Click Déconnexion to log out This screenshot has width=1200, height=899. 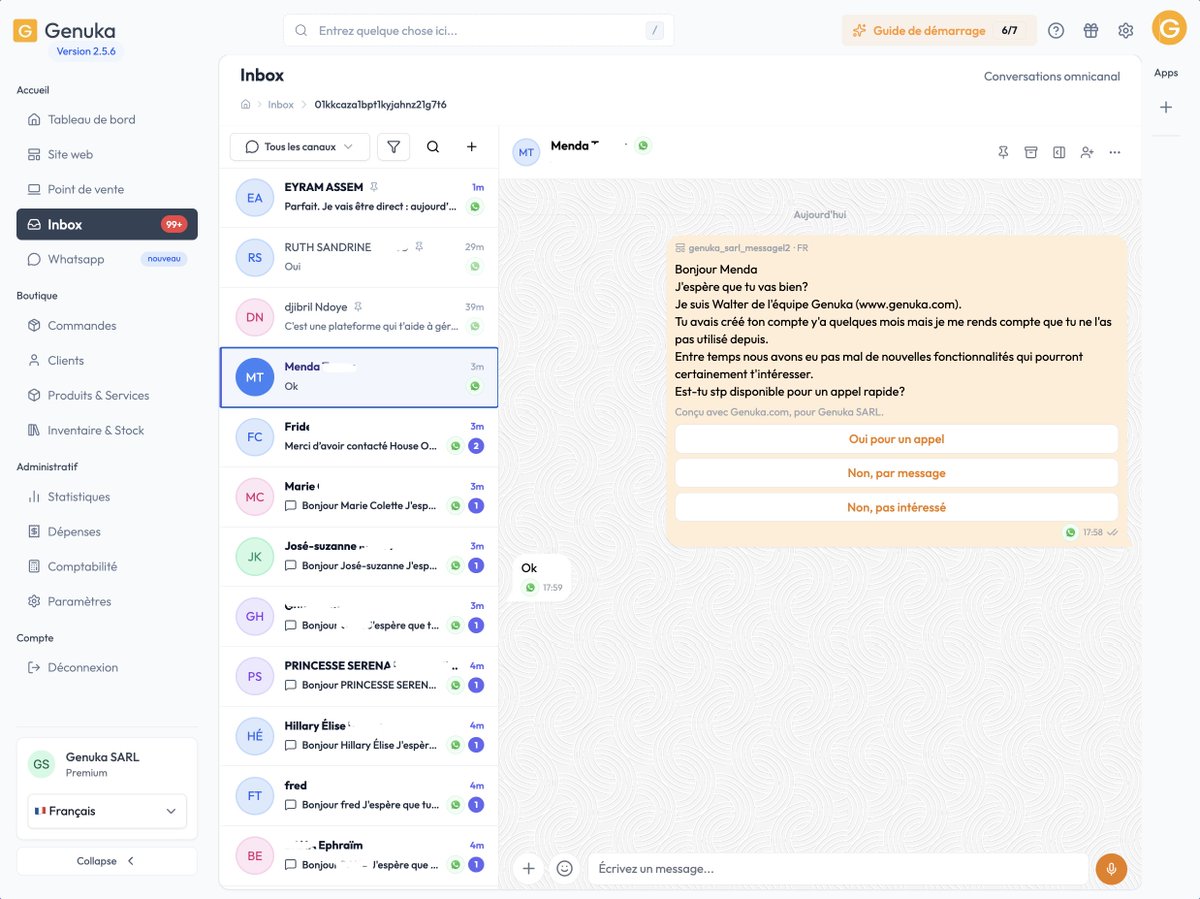click(x=107, y=667)
